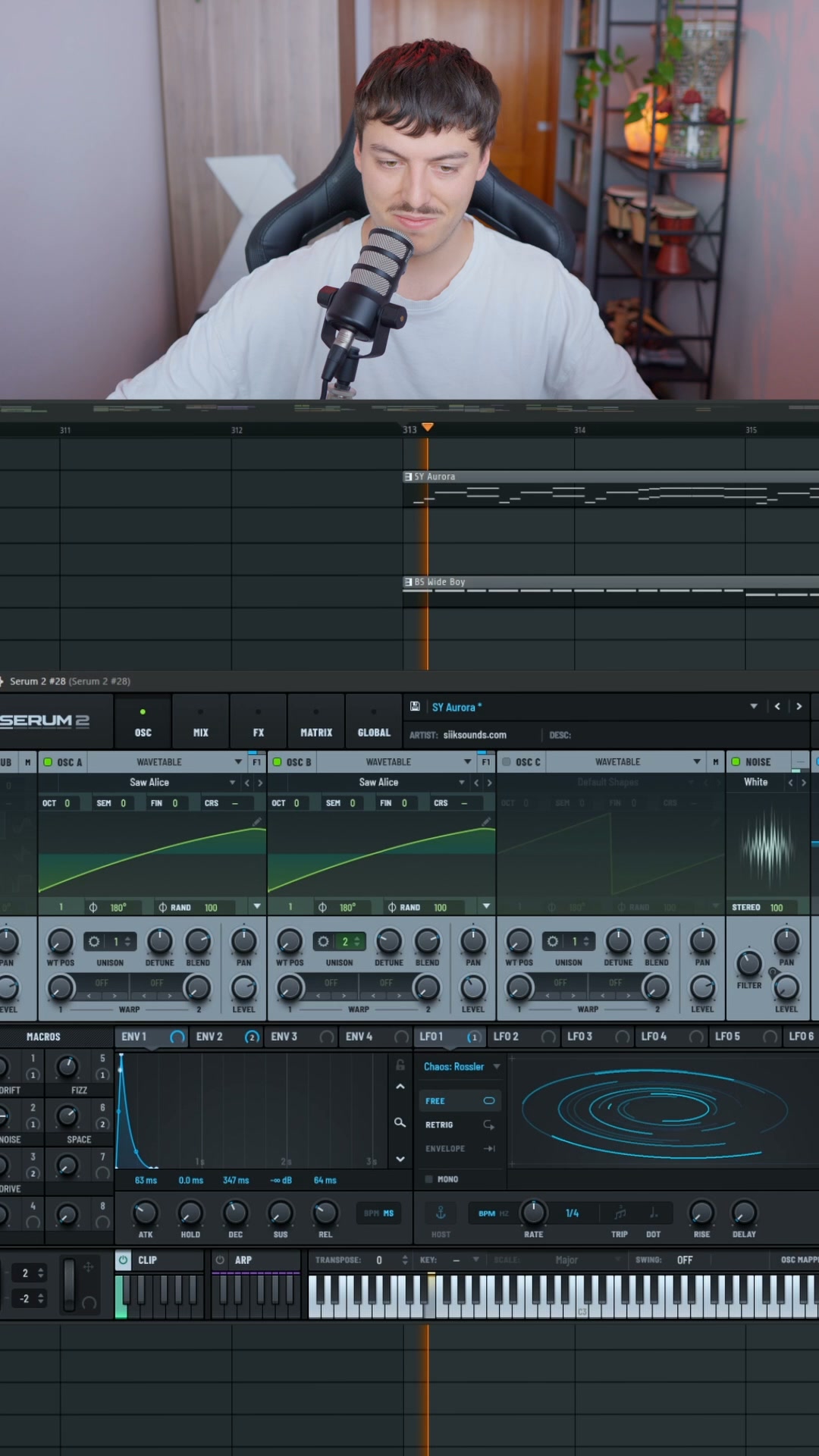Click the OSC A DETUNE knob
This screenshot has width=819, height=1456.
point(159,941)
